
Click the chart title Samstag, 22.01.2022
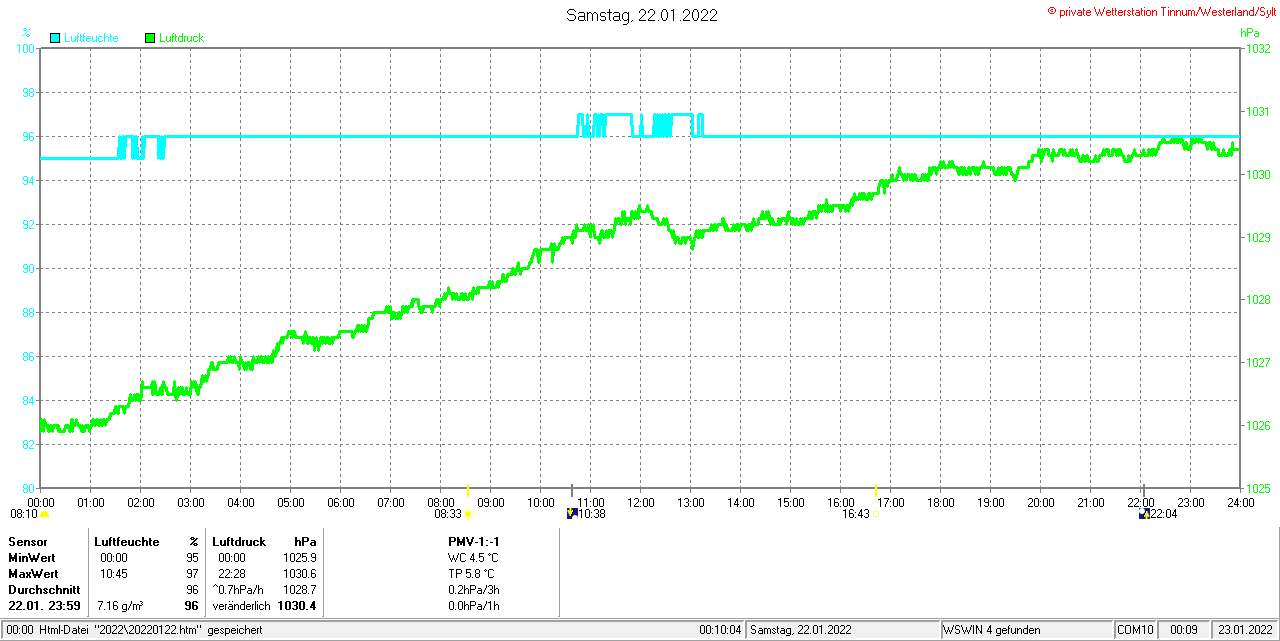[x=641, y=15]
